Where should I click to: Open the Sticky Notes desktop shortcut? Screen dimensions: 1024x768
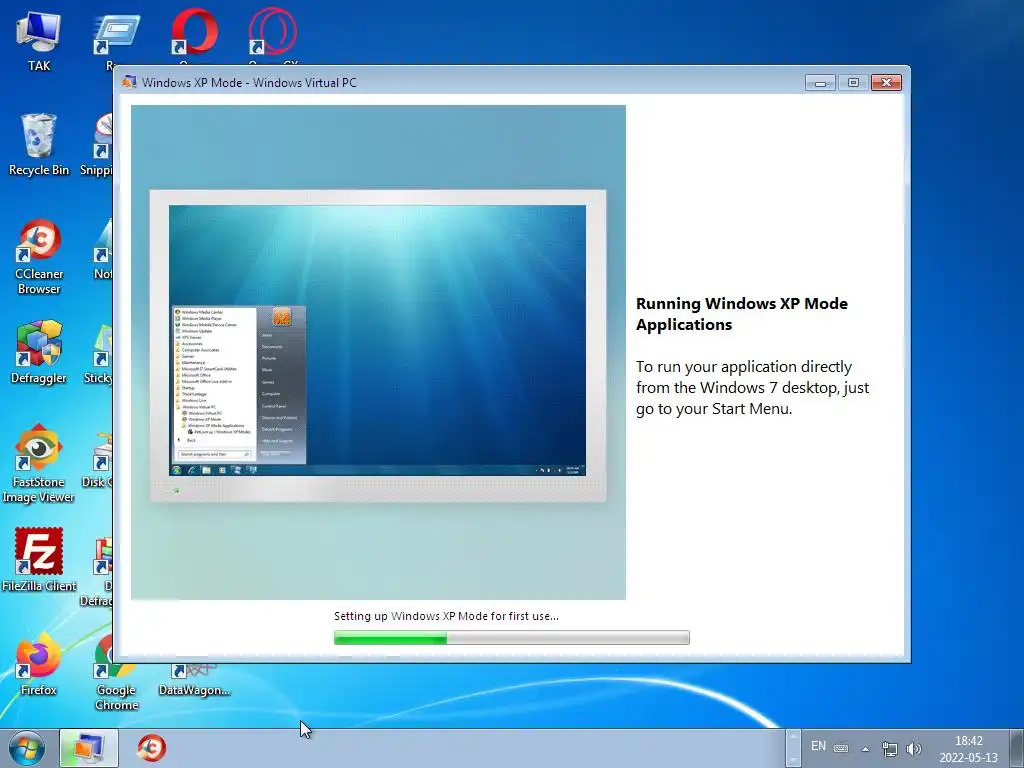pyautogui.click(x=98, y=353)
